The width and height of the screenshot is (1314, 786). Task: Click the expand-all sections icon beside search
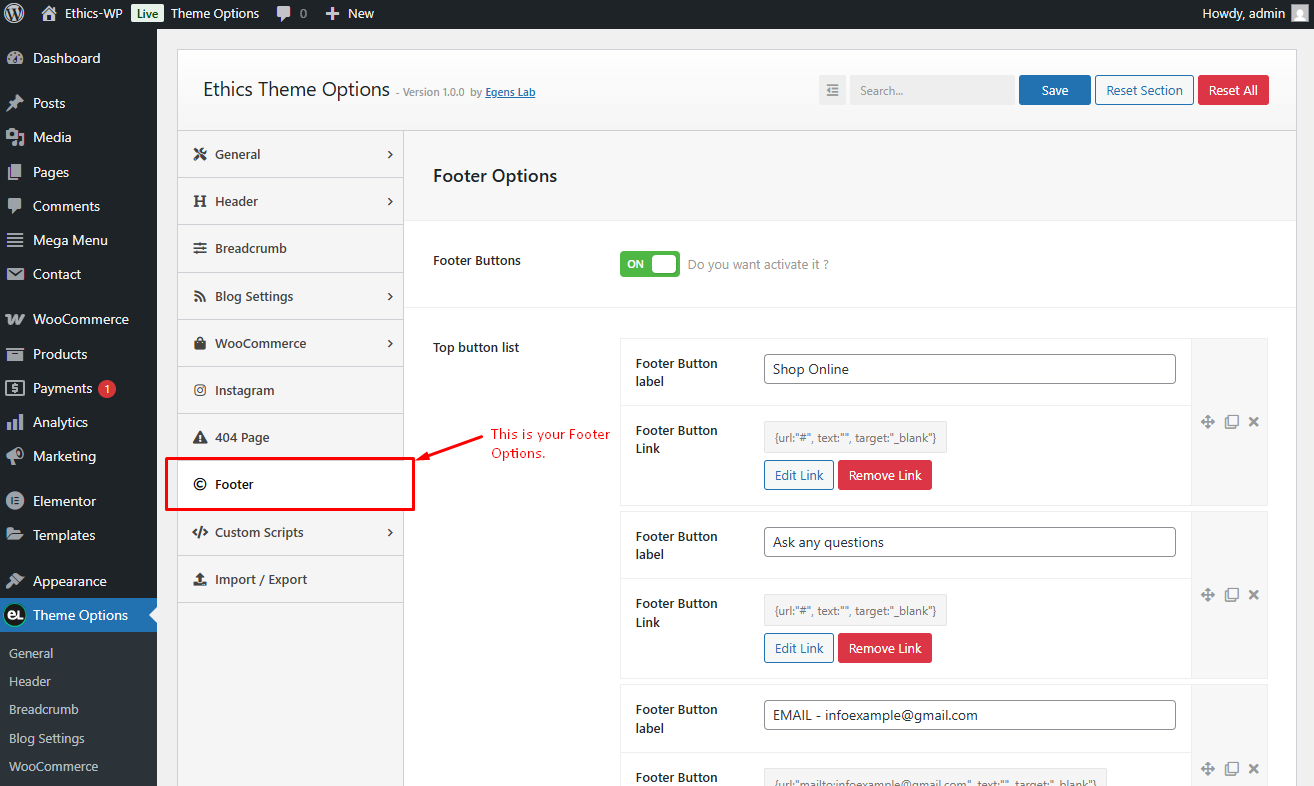(832, 90)
